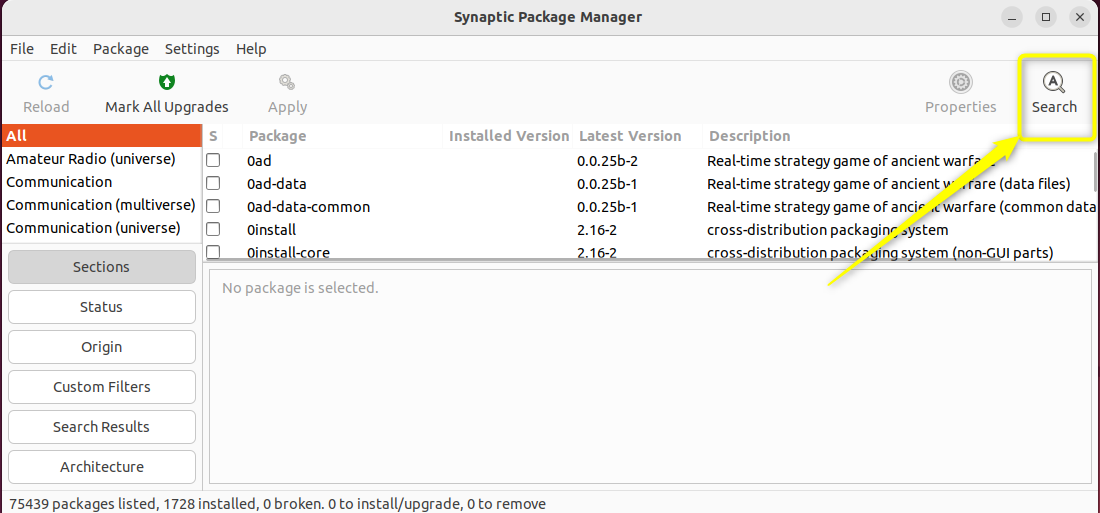Open the Package menu
The width and height of the screenshot is (1100, 513).
pyautogui.click(x=121, y=49)
